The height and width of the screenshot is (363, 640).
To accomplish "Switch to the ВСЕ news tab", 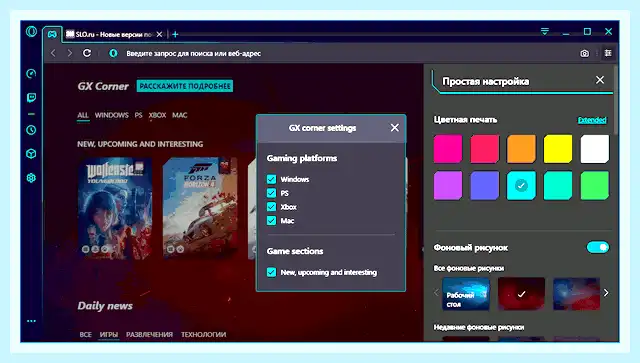I will click(85, 334).
